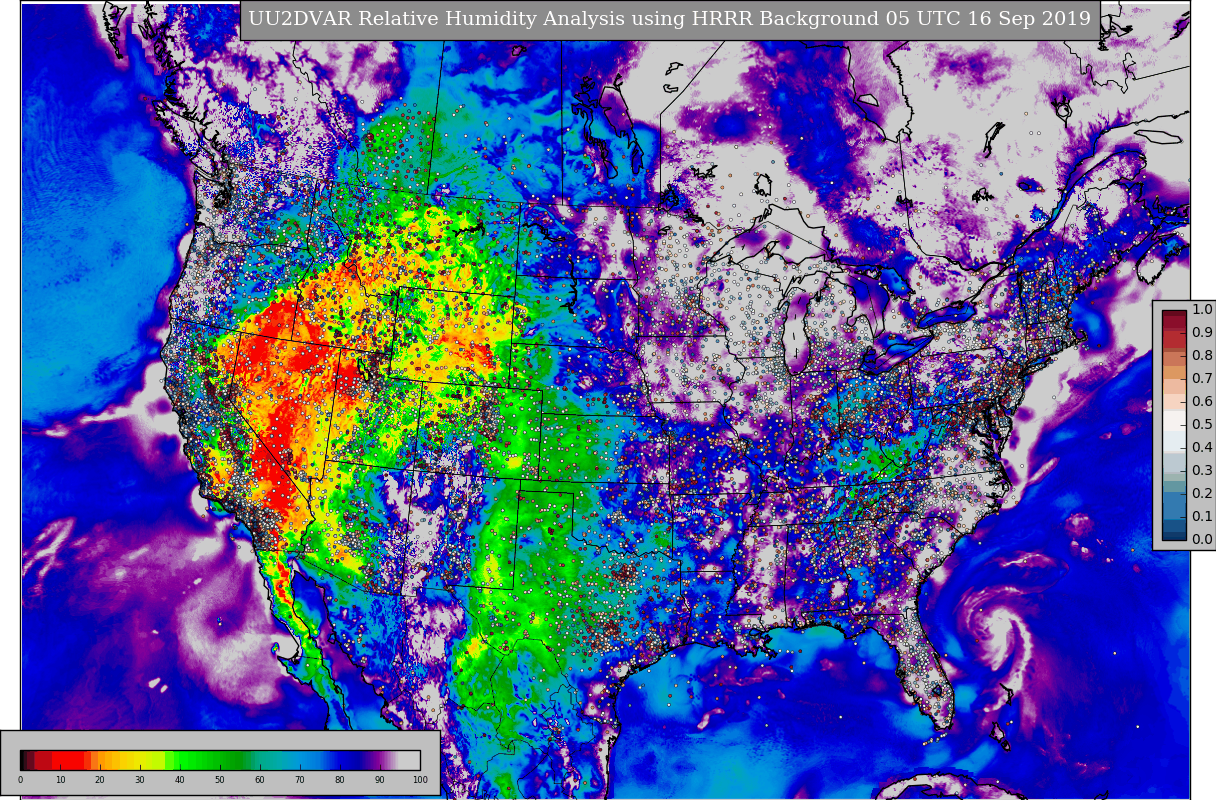Viewport: 1216px width, 800px height.
Task: Click the "0.2" label on right colorbar
Action: (1202, 494)
